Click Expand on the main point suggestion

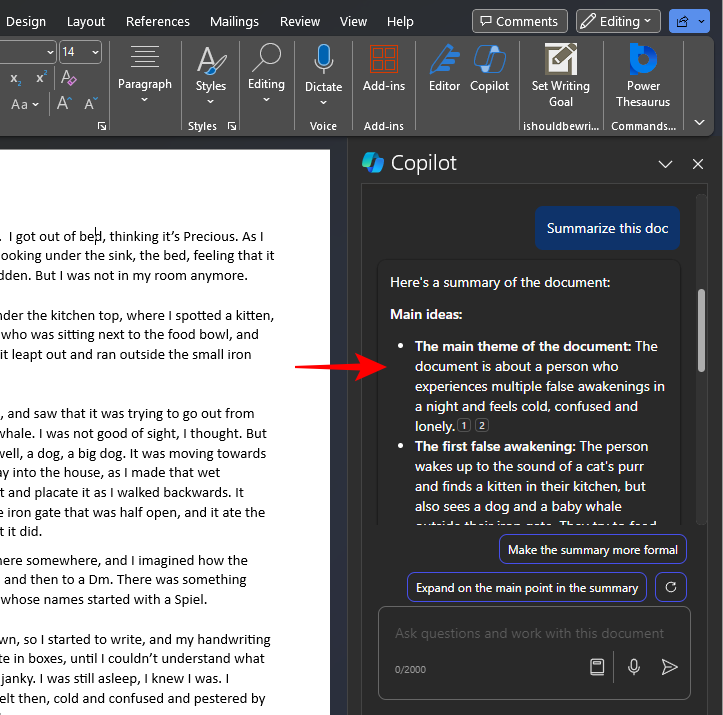click(527, 588)
